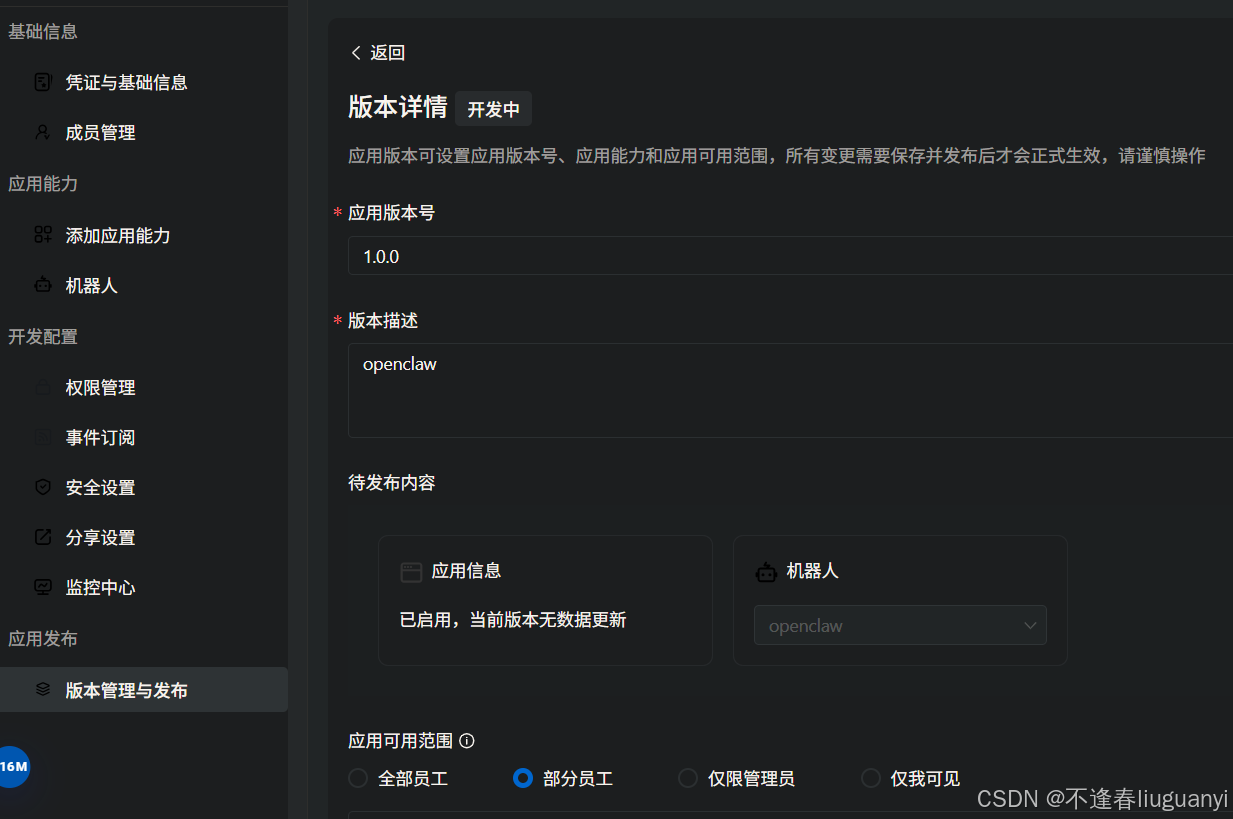The height and width of the screenshot is (819, 1233).
Task: Select the 仅我可见 radio option
Action: (x=871, y=778)
